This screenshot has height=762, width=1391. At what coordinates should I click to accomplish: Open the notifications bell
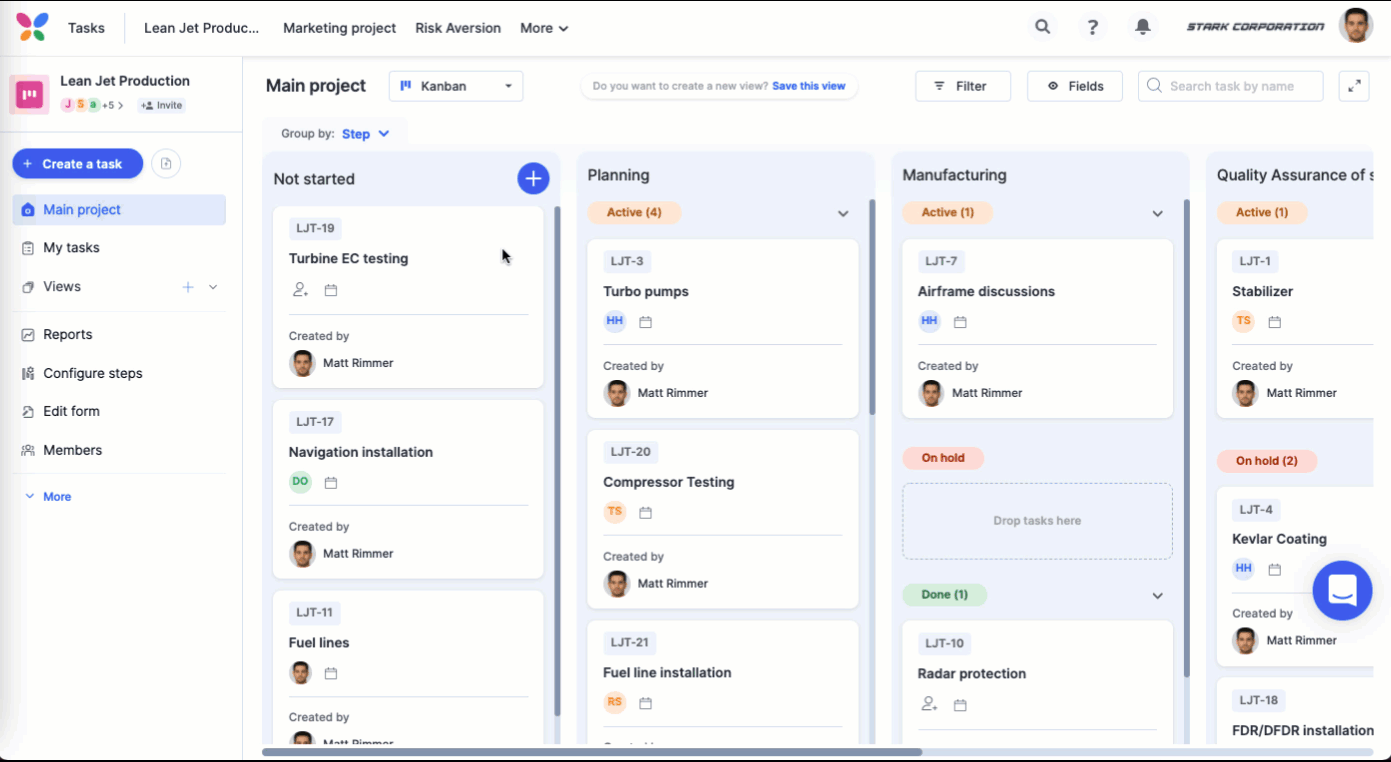pyautogui.click(x=1143, y=27)
